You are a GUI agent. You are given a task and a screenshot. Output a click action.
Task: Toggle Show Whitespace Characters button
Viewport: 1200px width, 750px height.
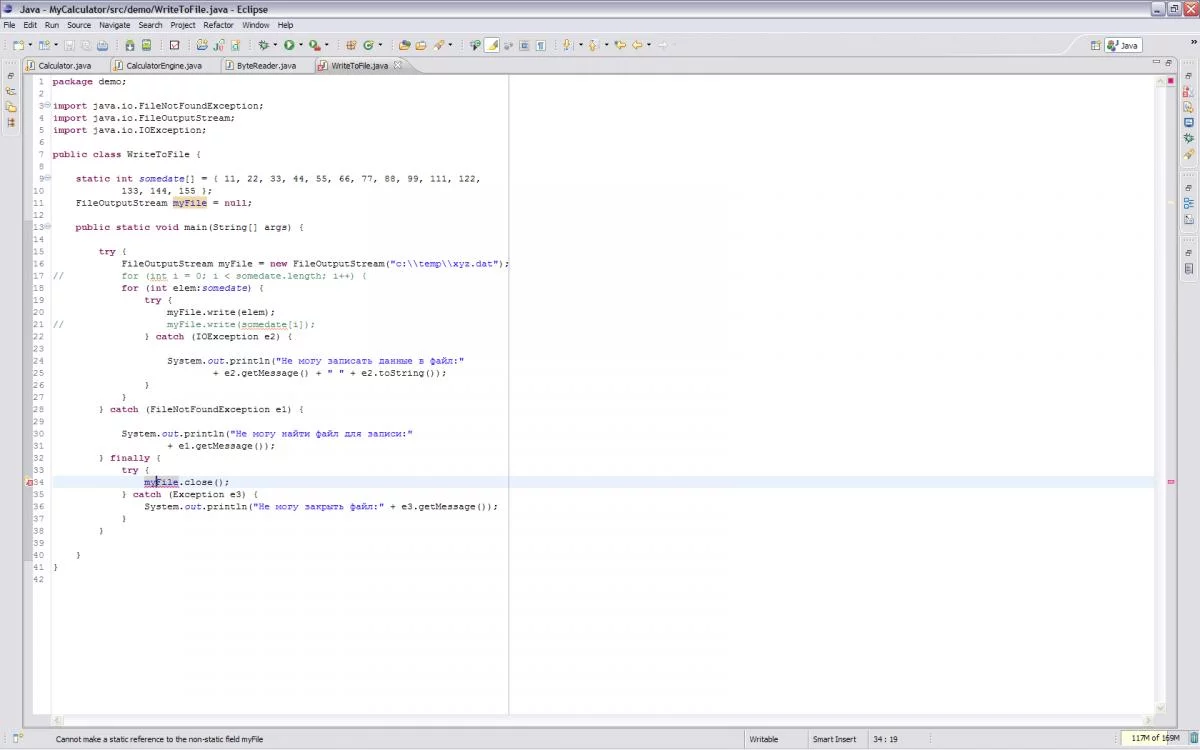pos(540,45)
